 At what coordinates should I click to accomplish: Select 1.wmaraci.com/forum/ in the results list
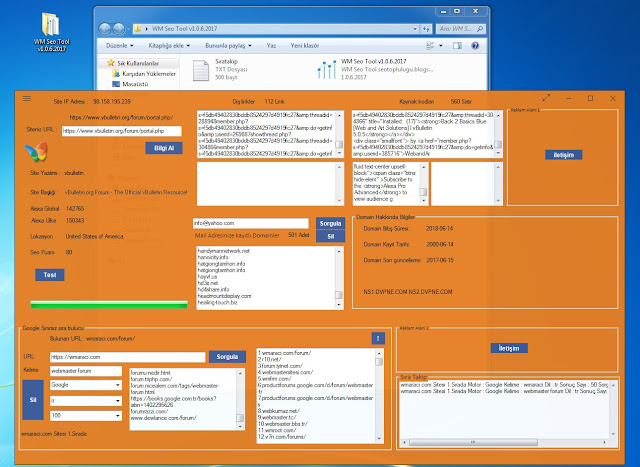pos(284,353)
